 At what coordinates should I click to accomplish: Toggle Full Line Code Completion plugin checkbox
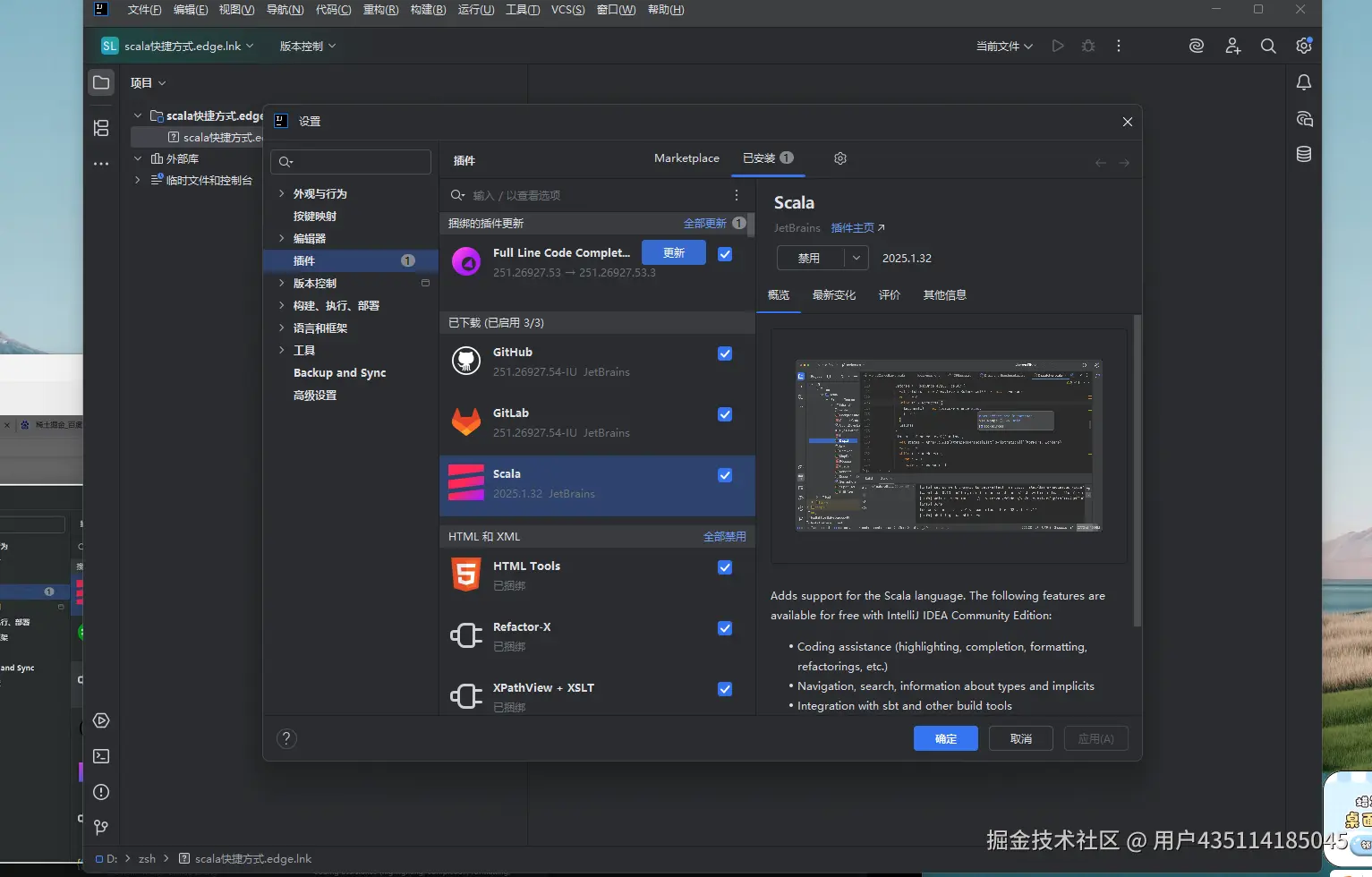point(725,254)
